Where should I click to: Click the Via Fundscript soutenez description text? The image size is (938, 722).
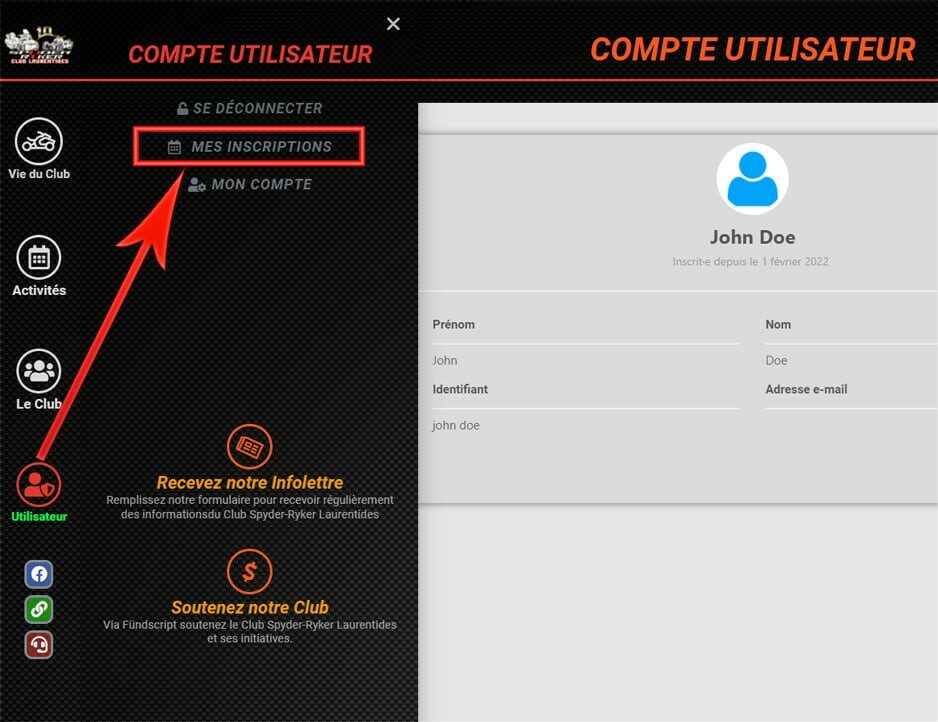pyautogui.click(x=249, y=632)
